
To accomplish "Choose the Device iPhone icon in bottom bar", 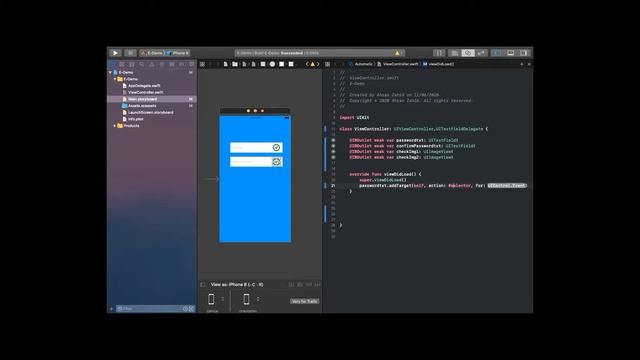I will (211, 299).
